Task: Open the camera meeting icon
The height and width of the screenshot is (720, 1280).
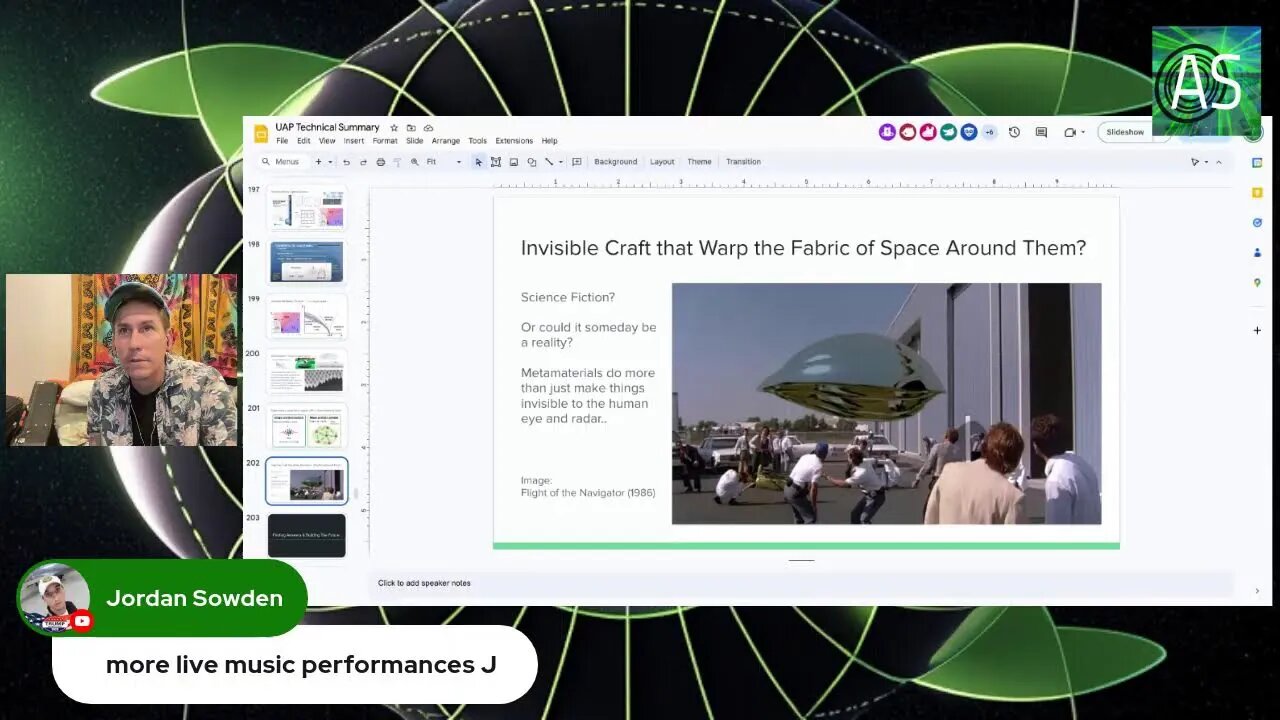Action: click(1070, 132)
